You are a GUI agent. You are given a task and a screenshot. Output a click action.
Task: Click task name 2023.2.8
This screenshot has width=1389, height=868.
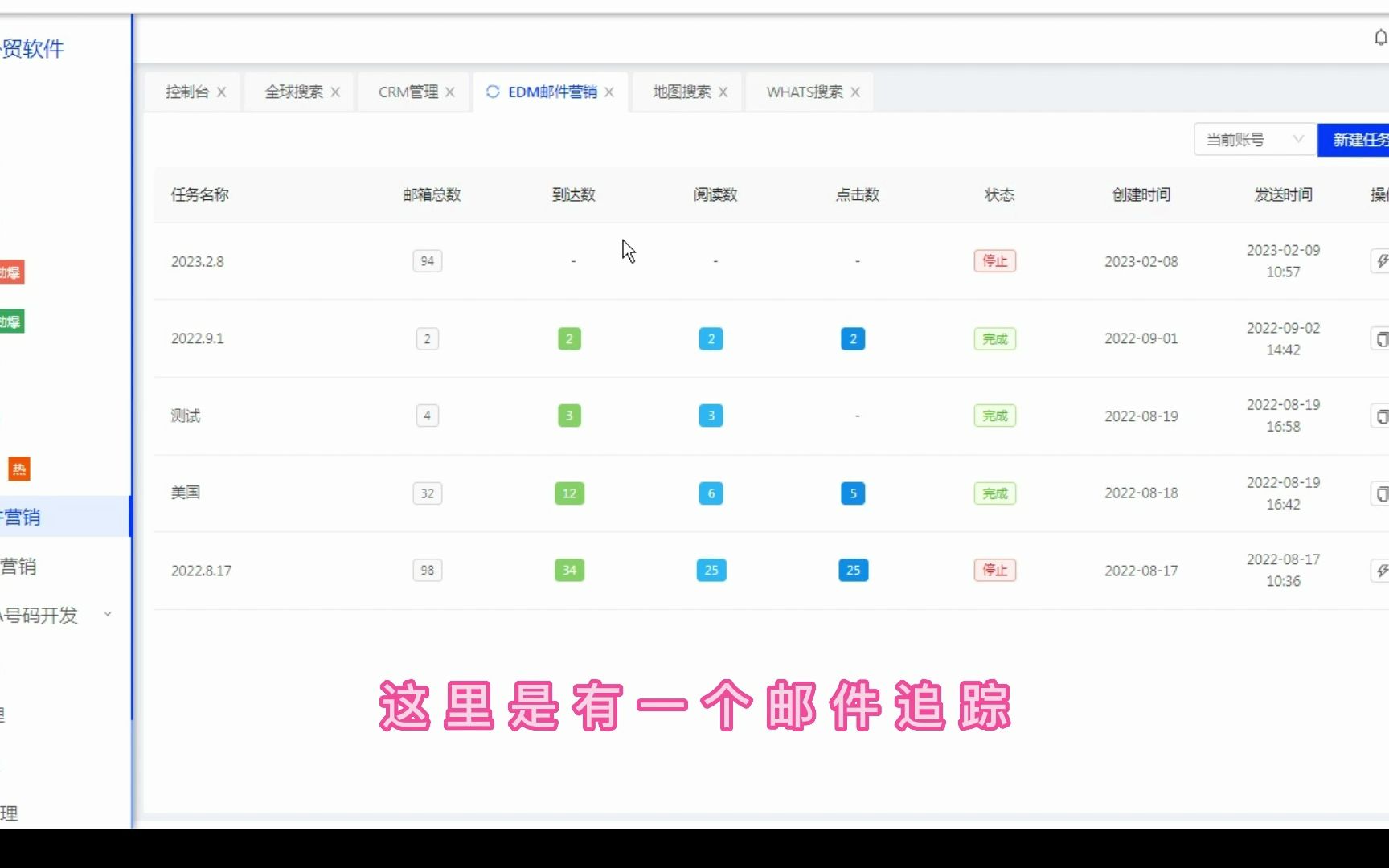click(198, 262)
